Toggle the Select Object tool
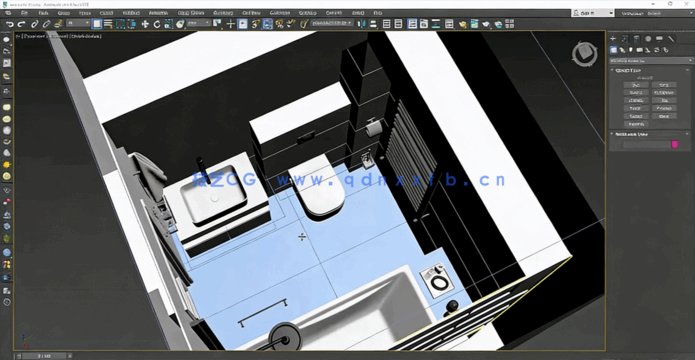695x360 pixels. pos(97,24)
